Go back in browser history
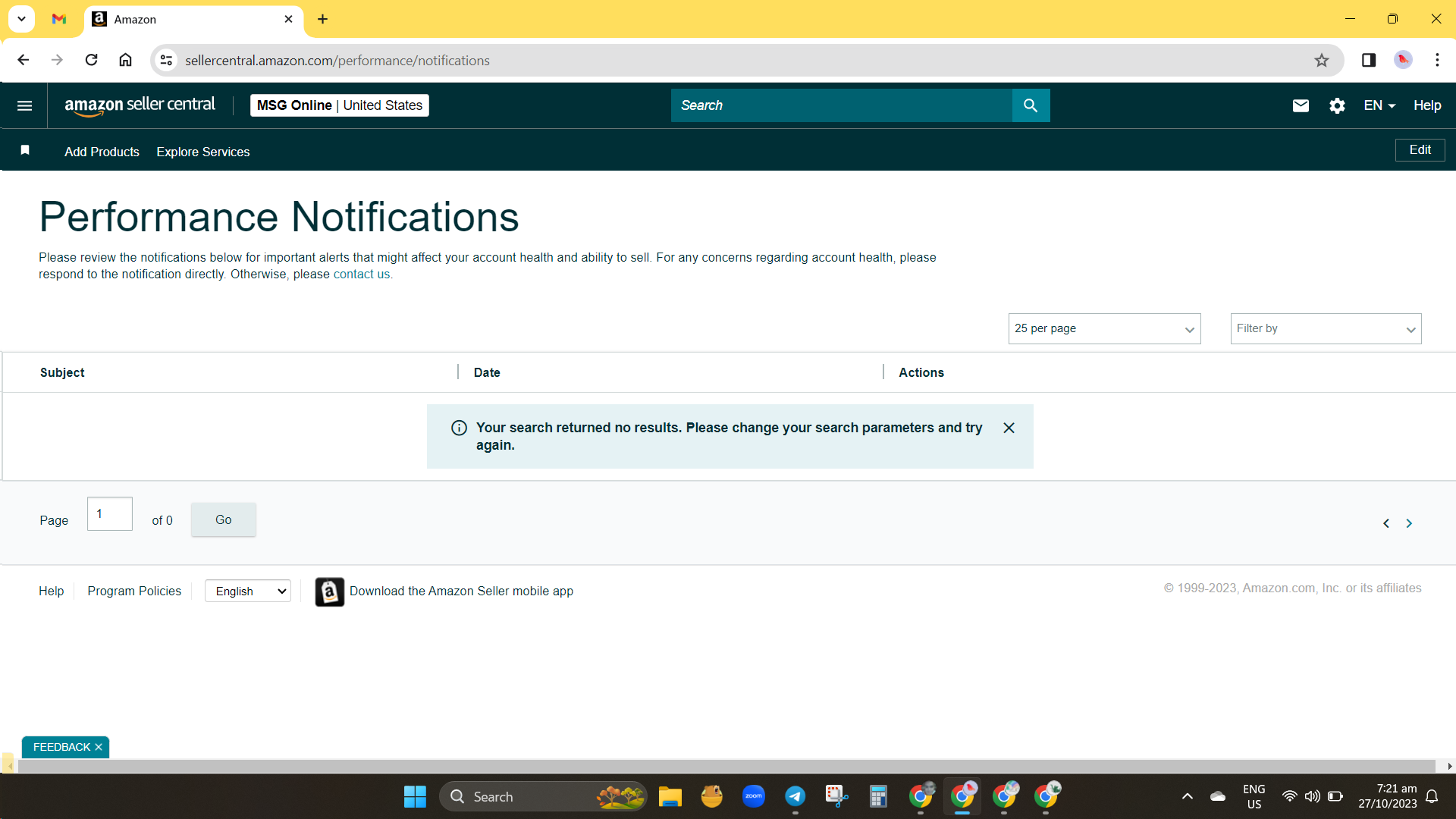Screen dimensions: 1456x819 pyautogui.click(x=23, y=60)
